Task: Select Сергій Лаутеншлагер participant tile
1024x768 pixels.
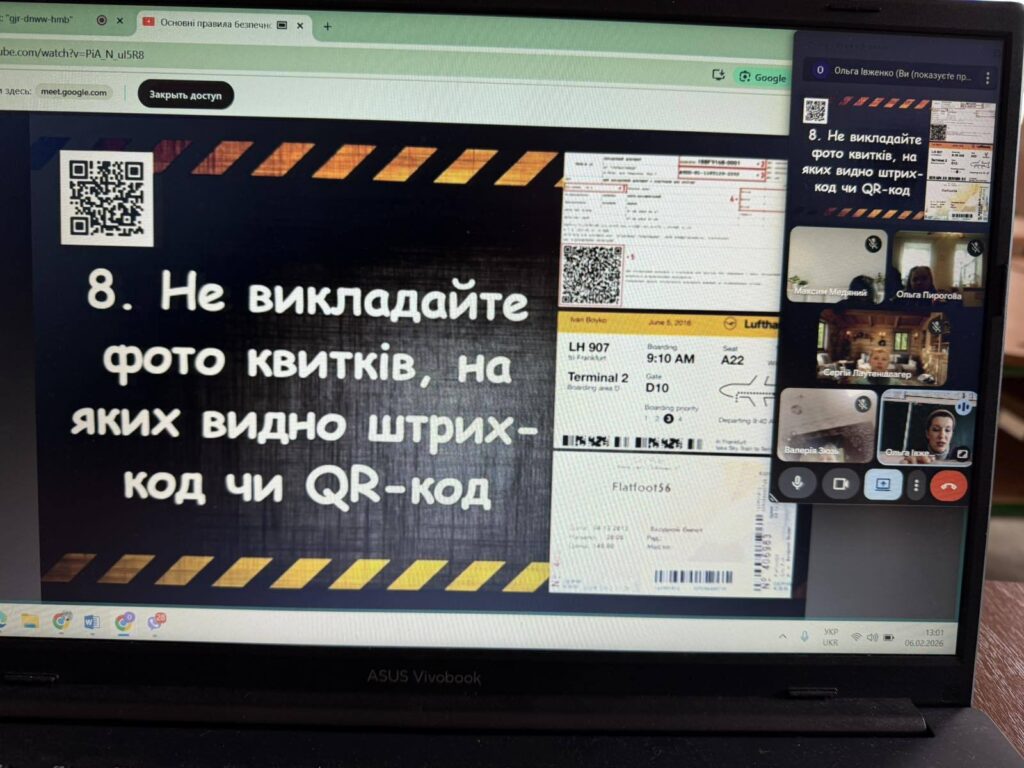Action: pyautogui.click(x=883, y=347)
